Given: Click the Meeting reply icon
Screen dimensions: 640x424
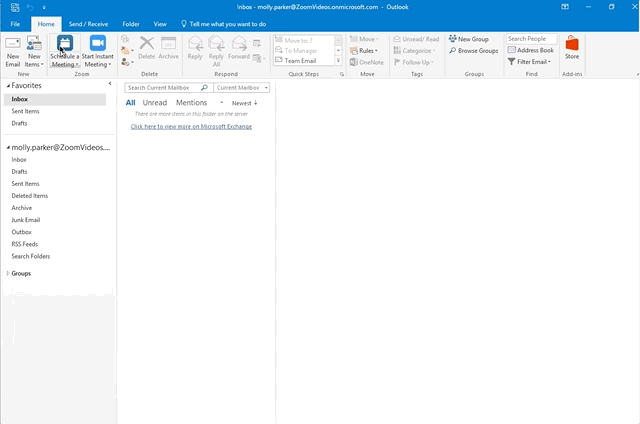Looking at the screenshot, I should pos(257,43).
